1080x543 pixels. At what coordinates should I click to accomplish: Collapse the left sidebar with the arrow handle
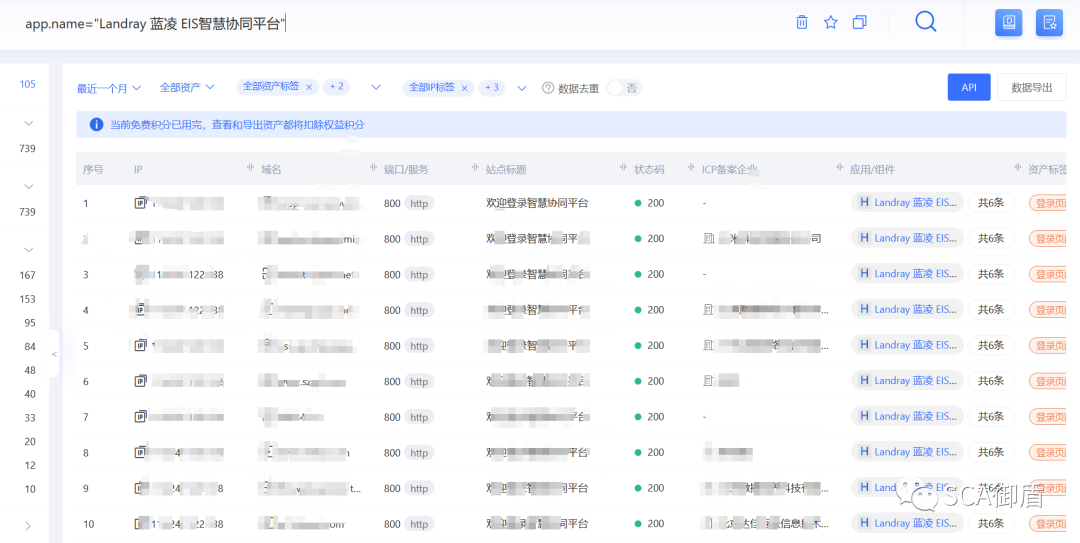click(54, 354)
